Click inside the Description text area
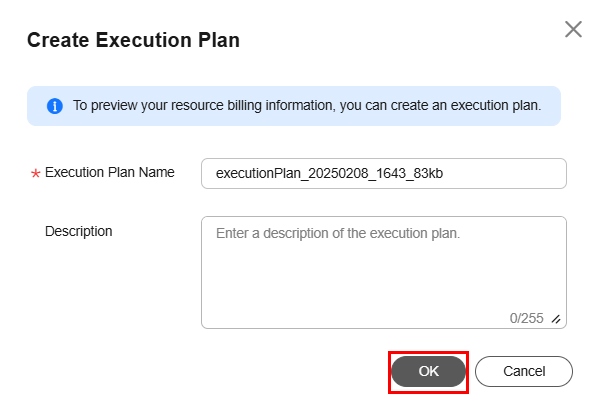The width and height of the screenshot is (600, 416). click(x=384, y=272)
